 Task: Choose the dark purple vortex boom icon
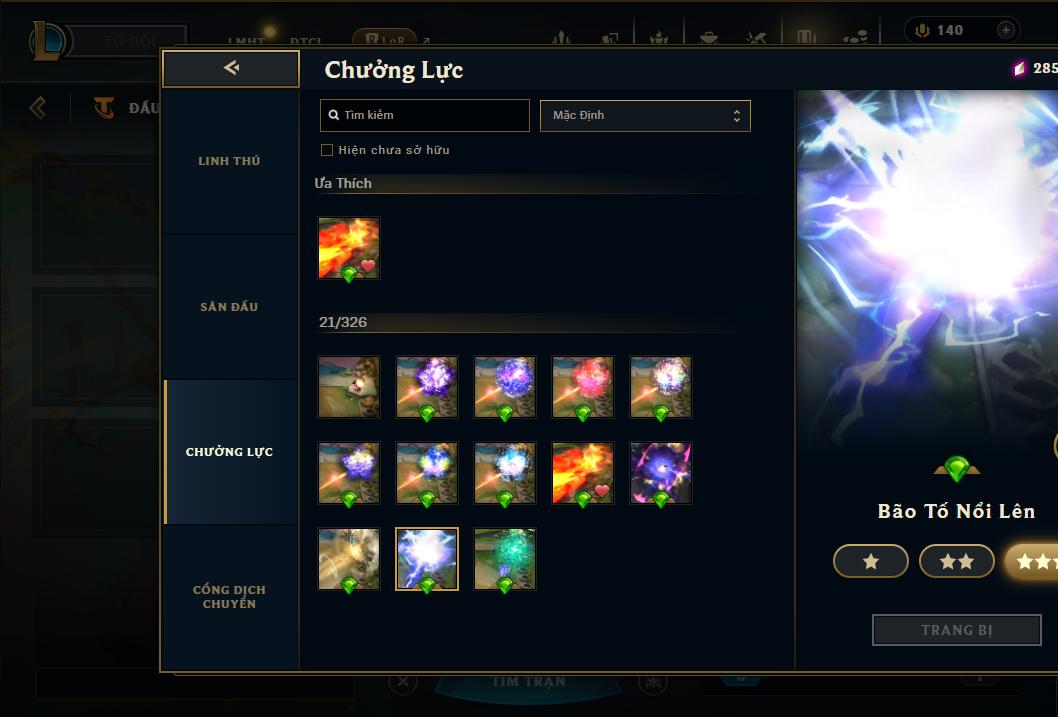point(661,473)
